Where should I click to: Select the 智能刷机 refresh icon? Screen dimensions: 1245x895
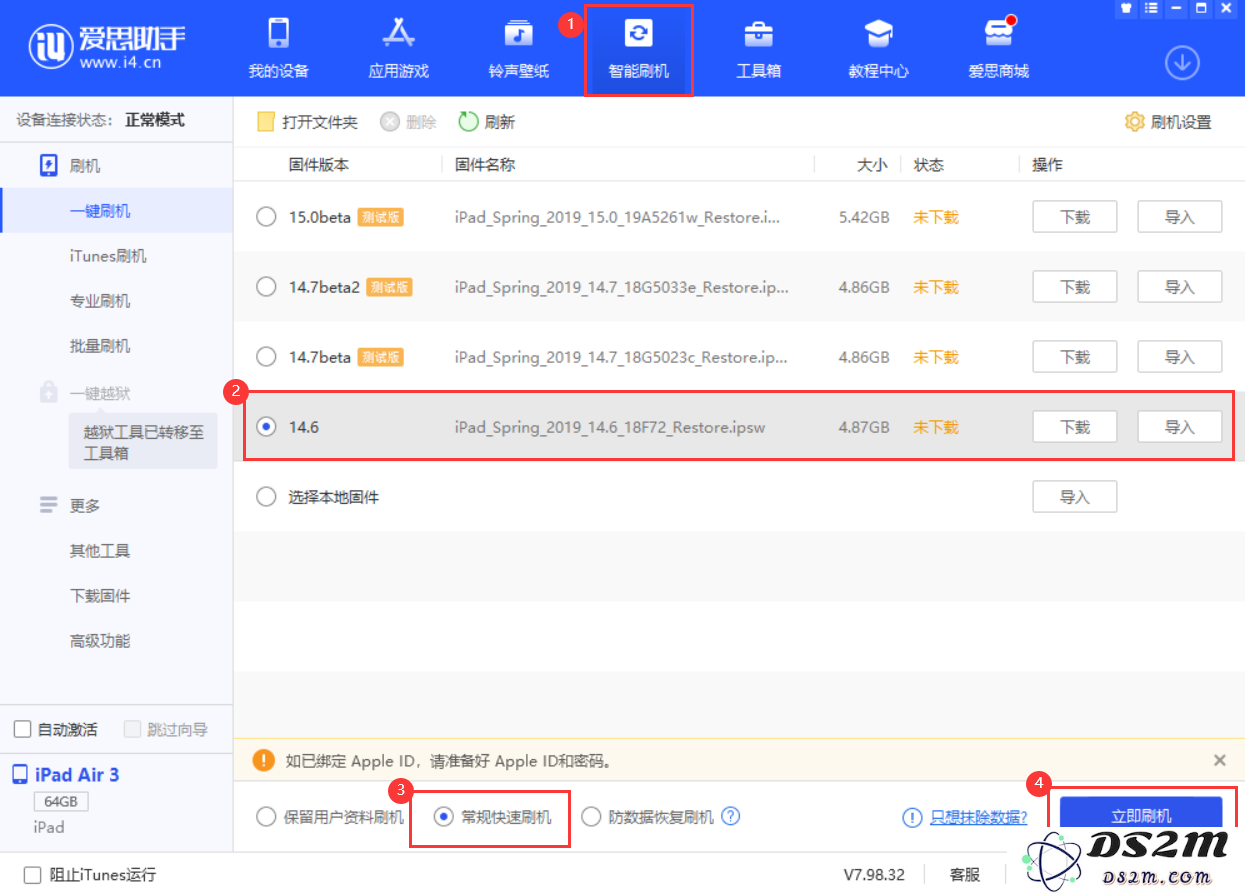(638, 34)
